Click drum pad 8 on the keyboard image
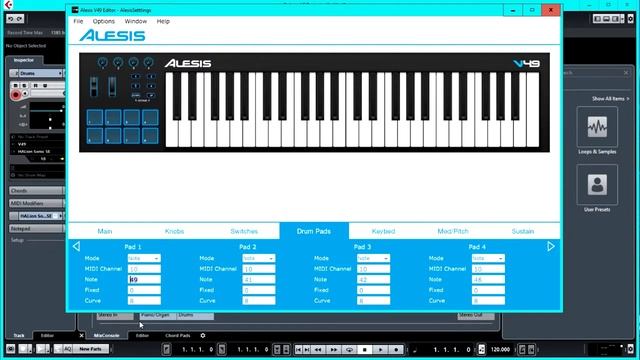 (150, 136)
